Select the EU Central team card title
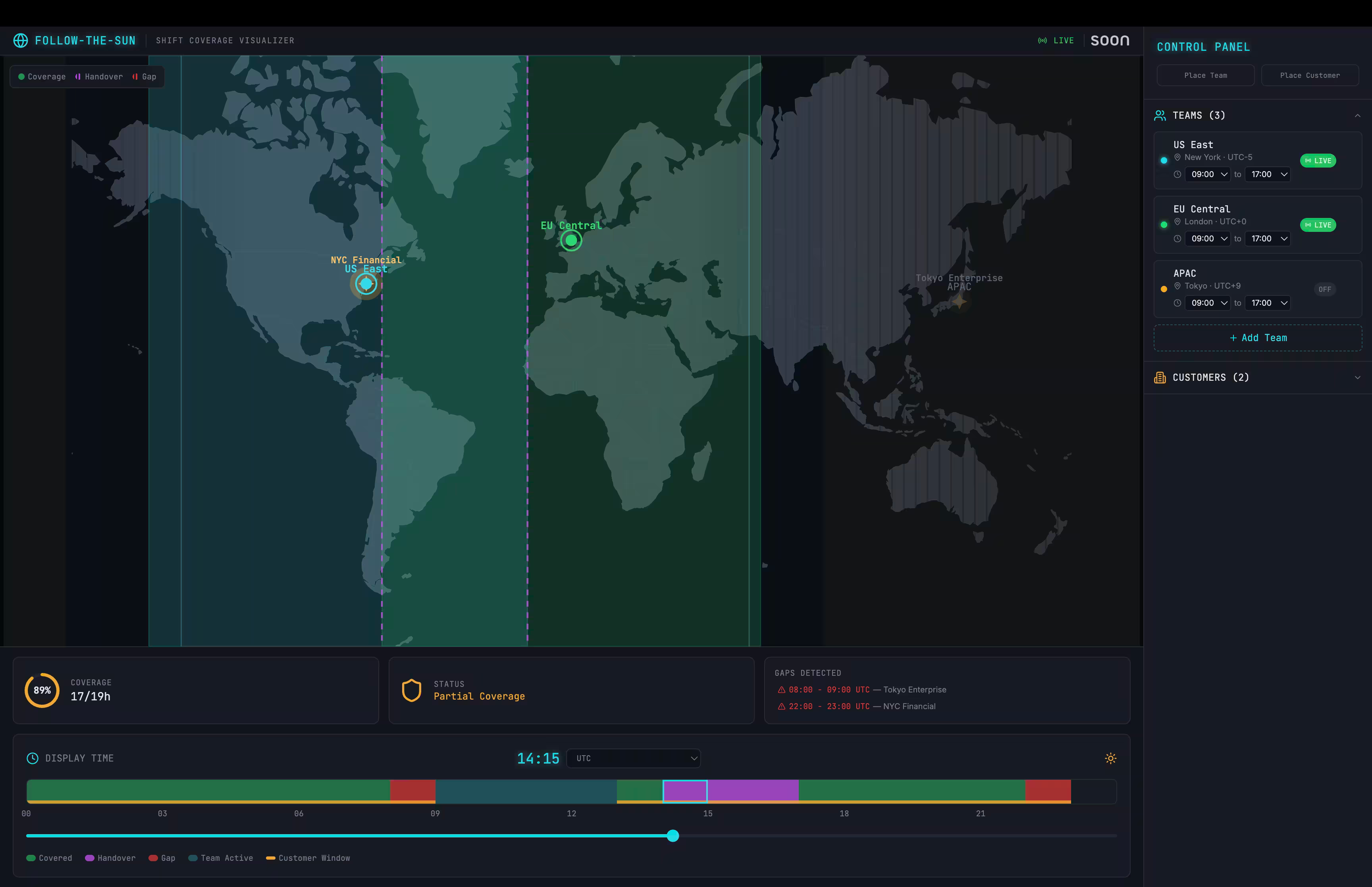 1202,209
